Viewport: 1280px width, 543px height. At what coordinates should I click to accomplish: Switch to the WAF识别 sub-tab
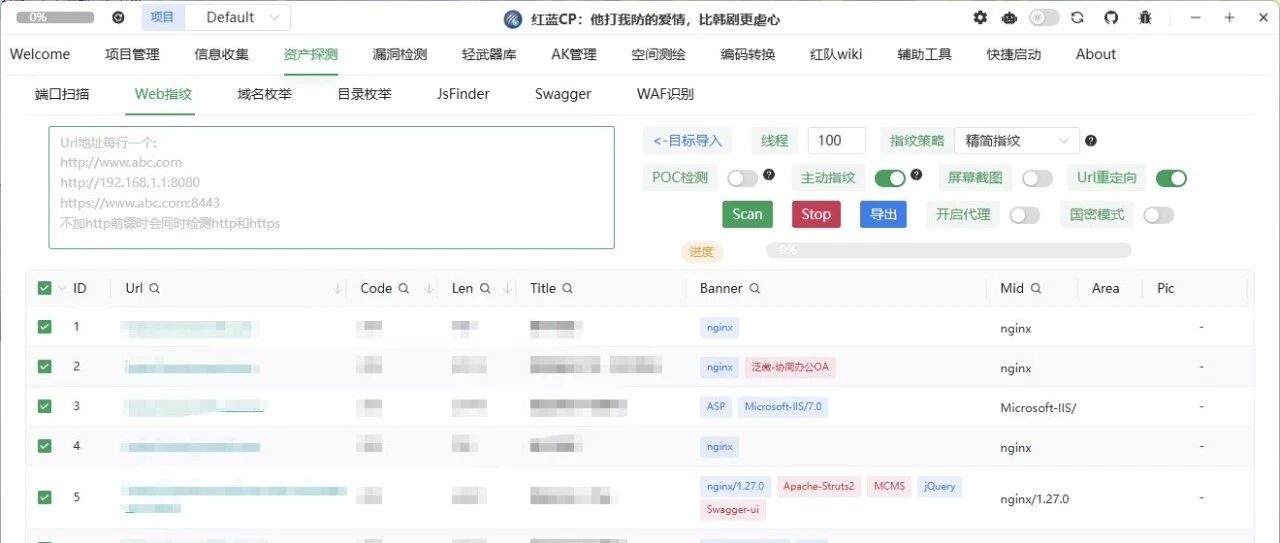click(x=665, y=94)
